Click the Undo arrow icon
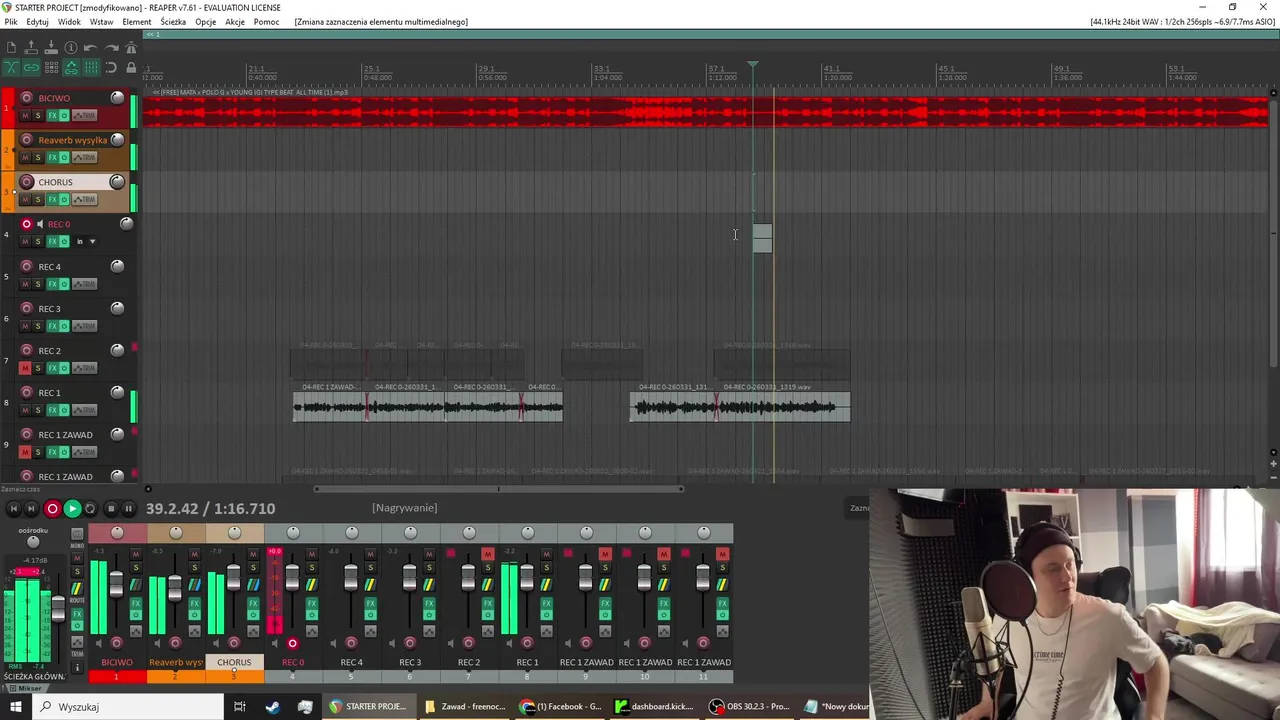1280x720 pixels. click(91, 47)
